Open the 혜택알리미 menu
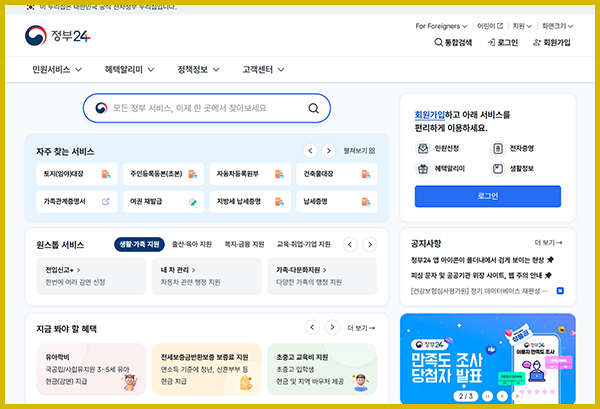 click(129, 69)
